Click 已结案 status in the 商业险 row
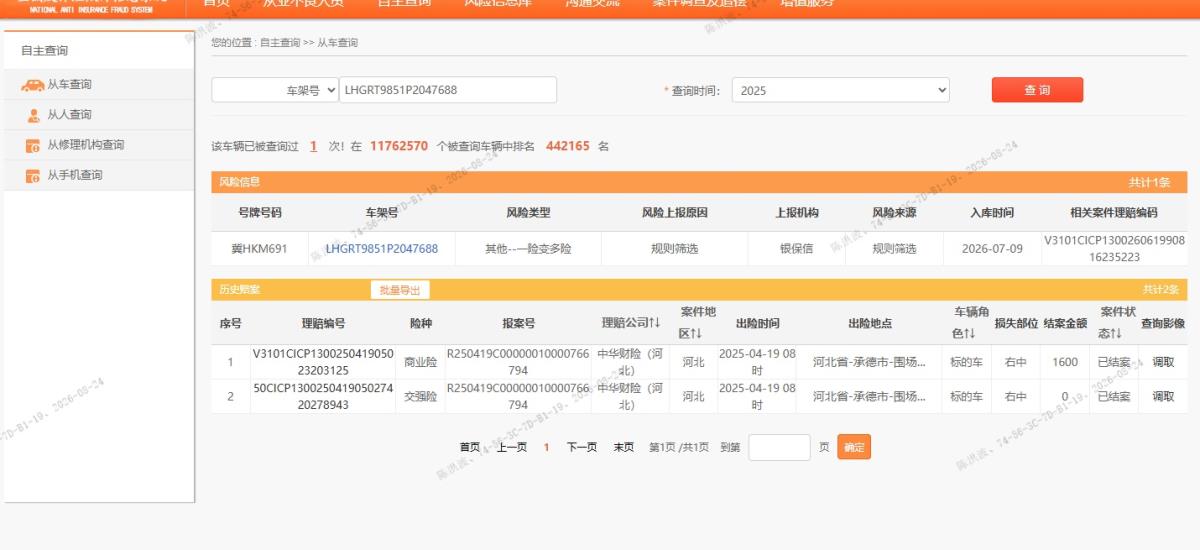This screenshot has width=1200, height=550. pos(1113,362)
